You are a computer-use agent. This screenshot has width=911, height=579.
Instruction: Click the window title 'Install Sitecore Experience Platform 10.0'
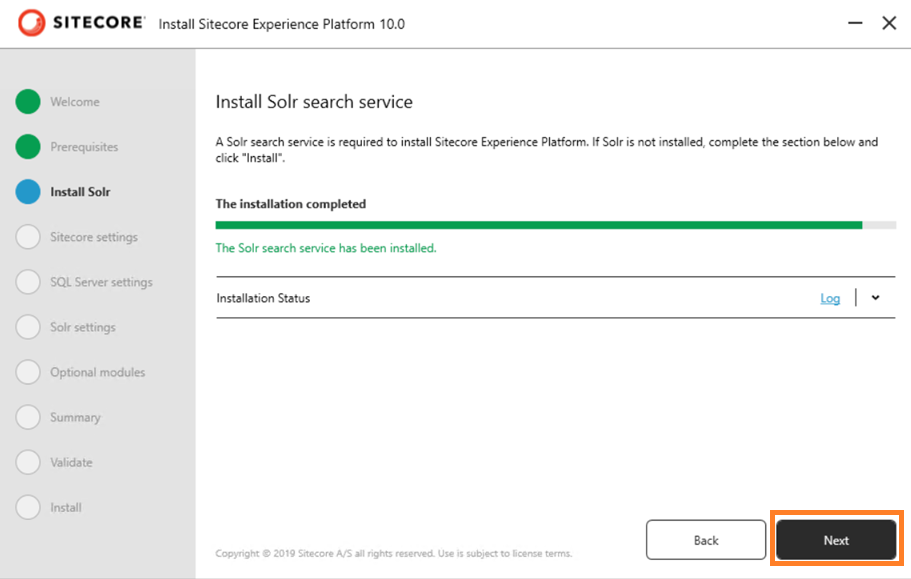point(282,24)
